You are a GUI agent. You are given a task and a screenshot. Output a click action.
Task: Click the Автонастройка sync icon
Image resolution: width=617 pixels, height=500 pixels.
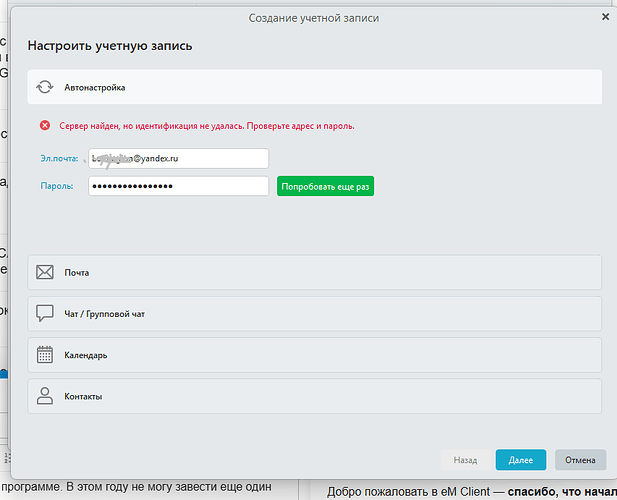pyautogui.click(x=45, y=87)
